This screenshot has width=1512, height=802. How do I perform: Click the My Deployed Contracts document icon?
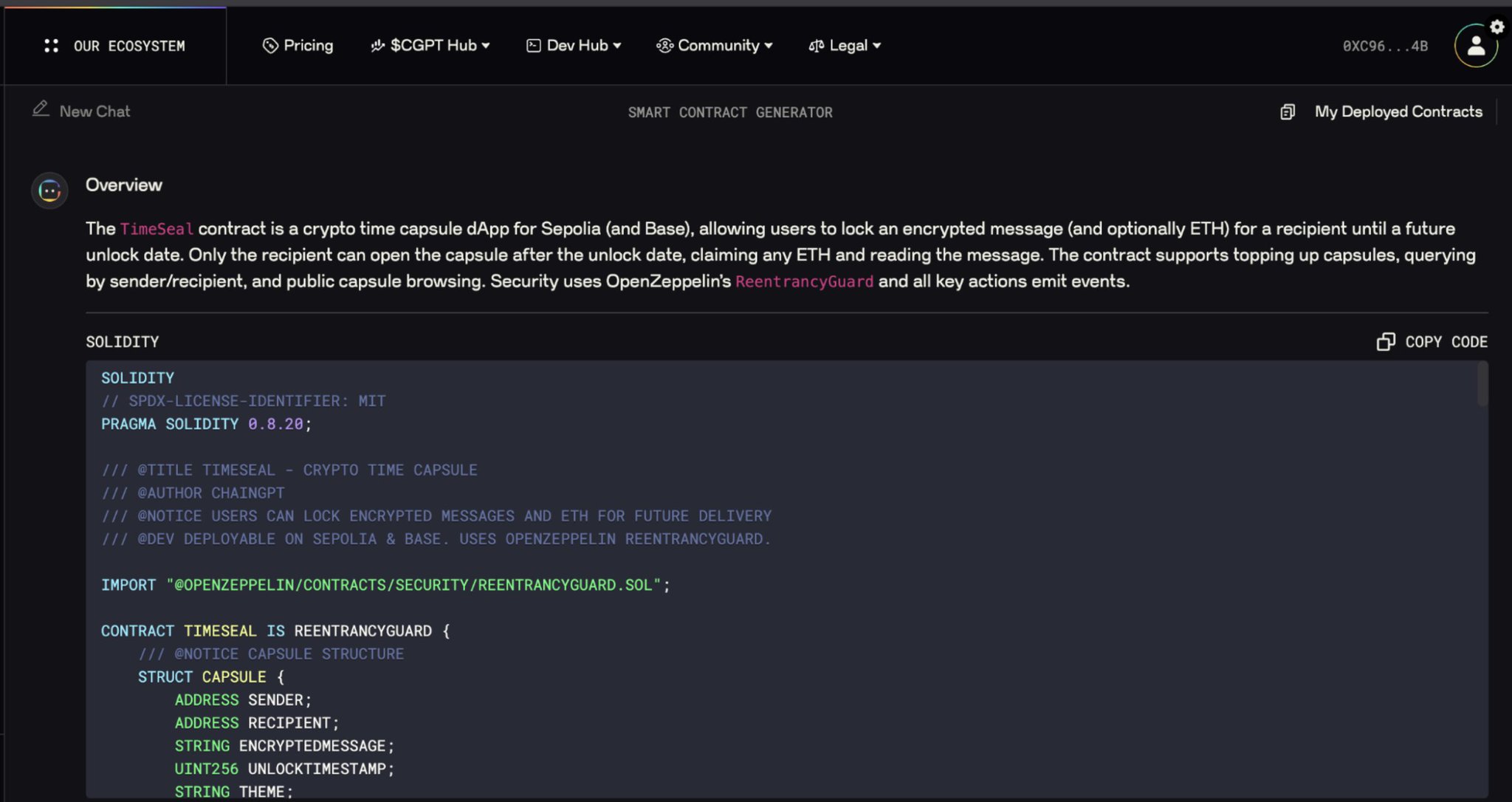pyautogui.click(x=1288, y=112)
